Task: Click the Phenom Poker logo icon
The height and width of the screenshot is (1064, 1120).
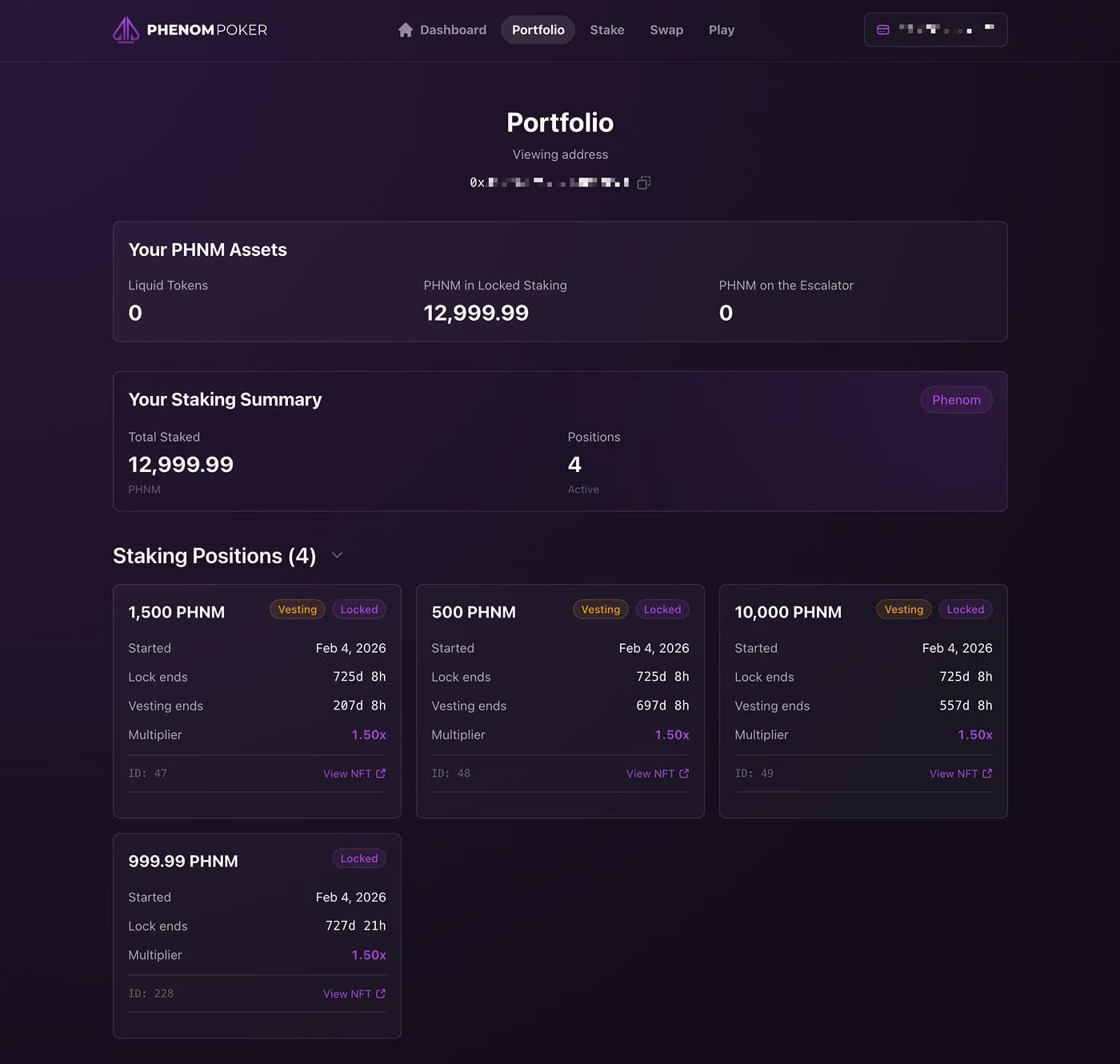Action: [x=126, y=30]
